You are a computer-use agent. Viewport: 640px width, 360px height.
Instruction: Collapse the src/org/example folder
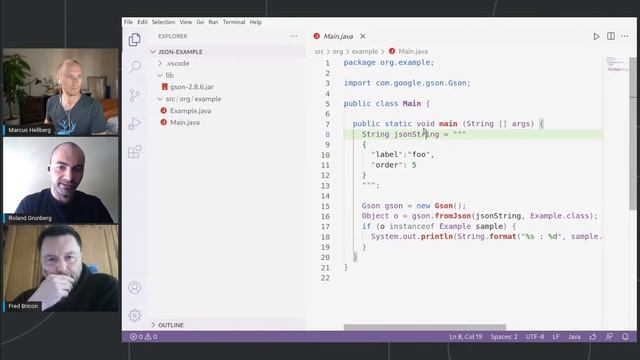160,99
